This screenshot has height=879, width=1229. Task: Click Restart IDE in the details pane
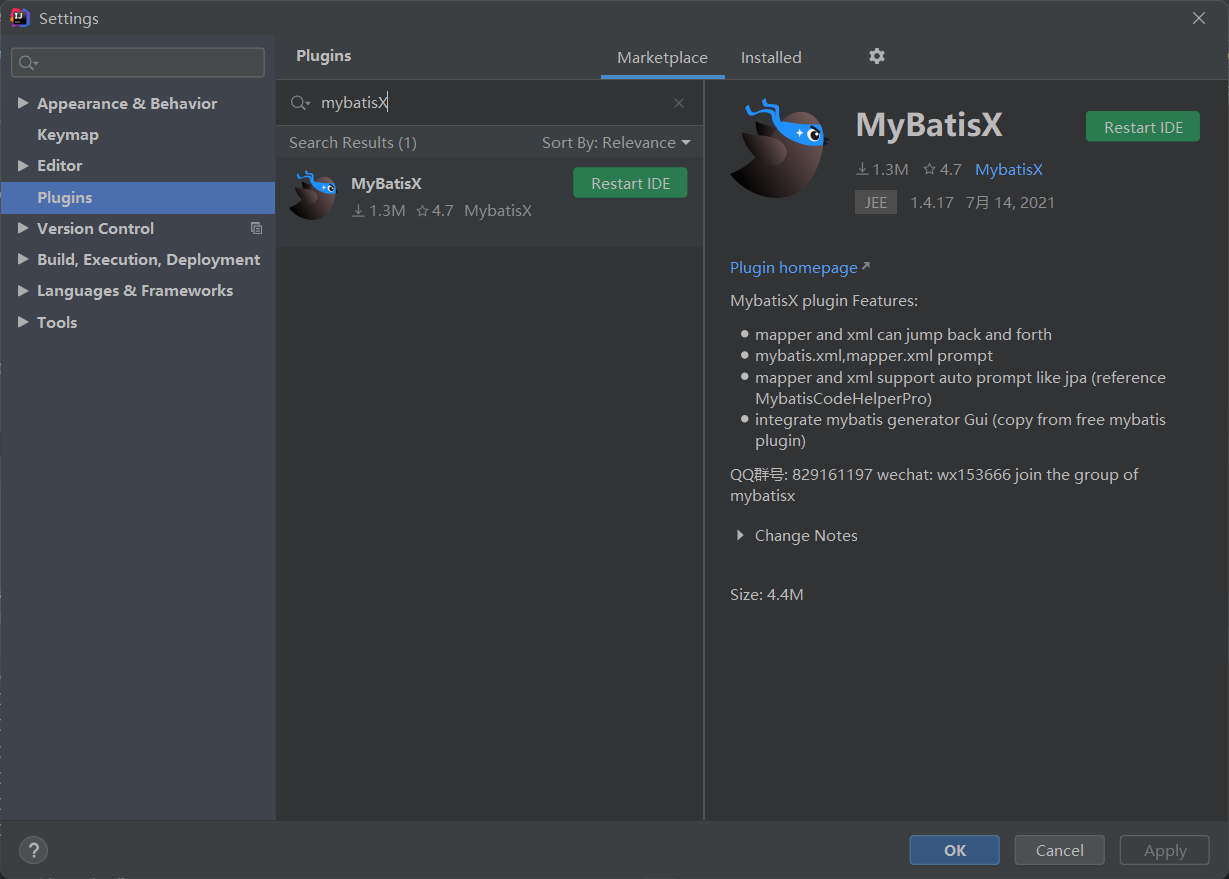pos(1143,127)
